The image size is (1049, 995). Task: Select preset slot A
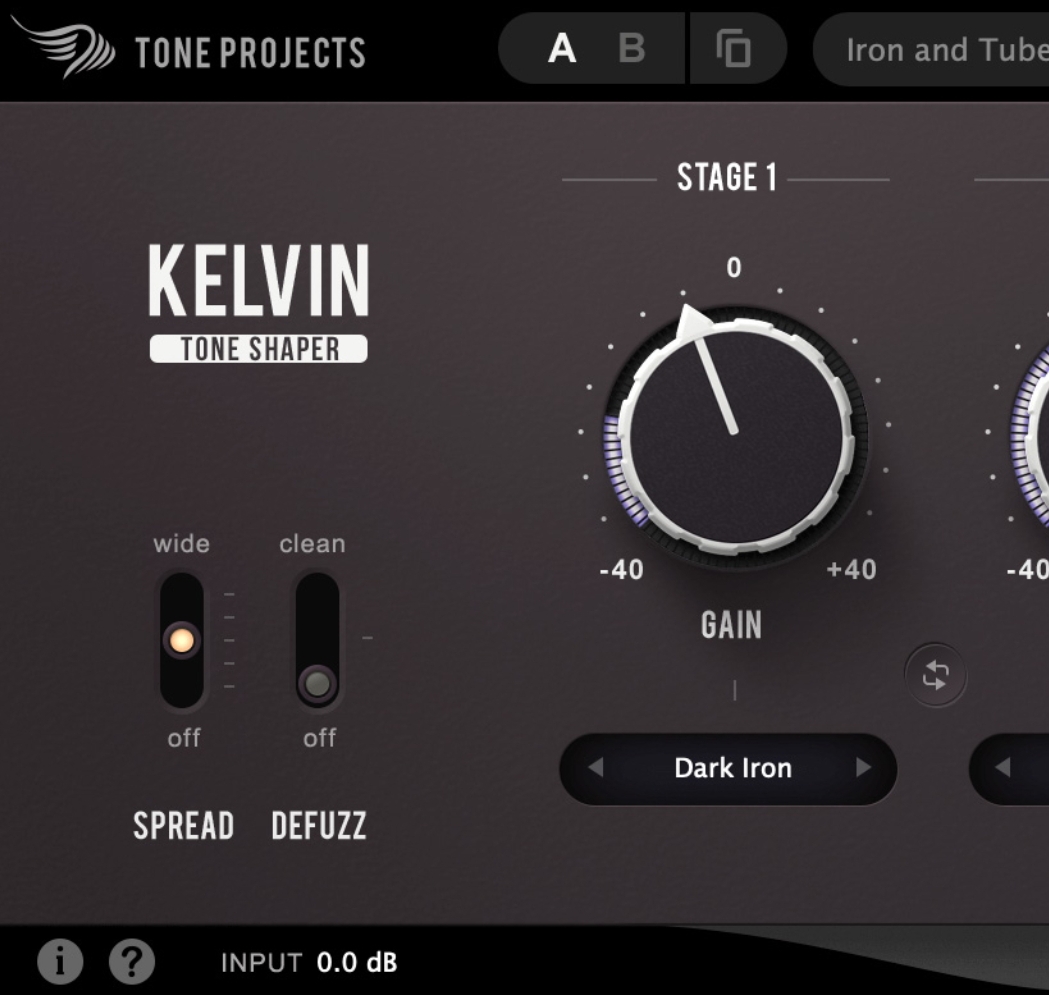pos(562,49)
